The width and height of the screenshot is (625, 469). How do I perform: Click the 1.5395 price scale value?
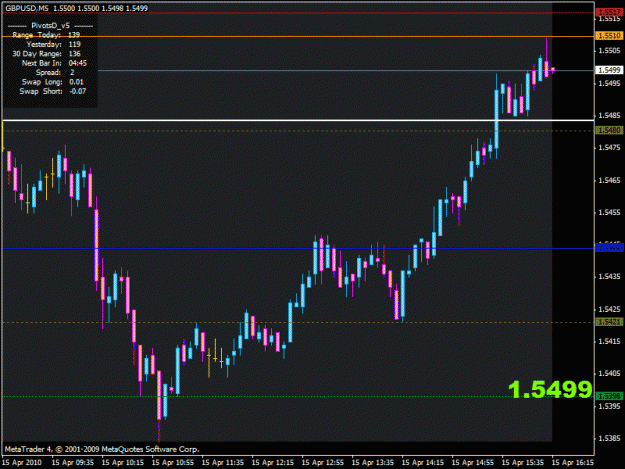(x=610, y=406)
